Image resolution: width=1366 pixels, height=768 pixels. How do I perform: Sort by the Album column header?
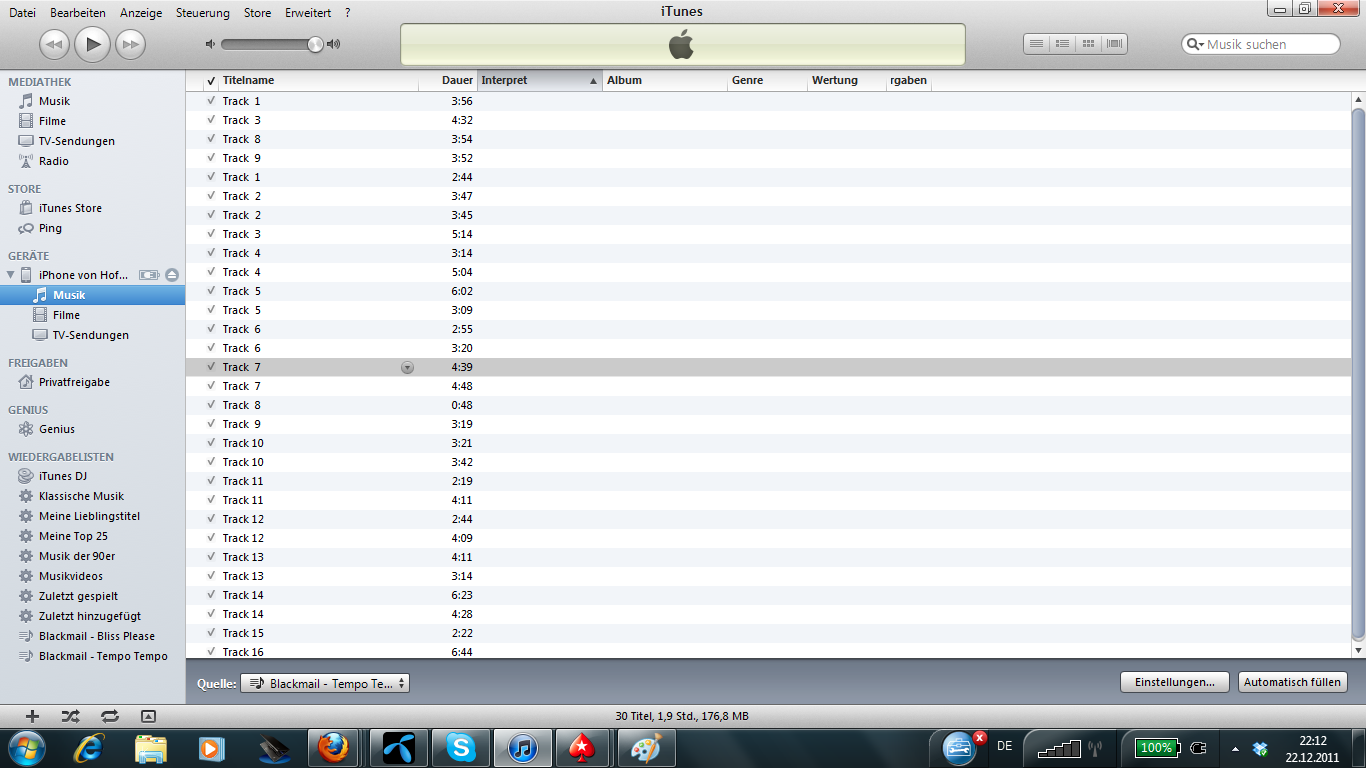pos(665,81)
